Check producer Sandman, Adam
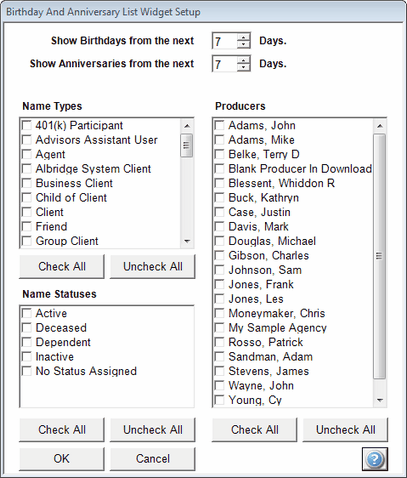This screenshot has width=407, height=478. [x=219, y=357]
